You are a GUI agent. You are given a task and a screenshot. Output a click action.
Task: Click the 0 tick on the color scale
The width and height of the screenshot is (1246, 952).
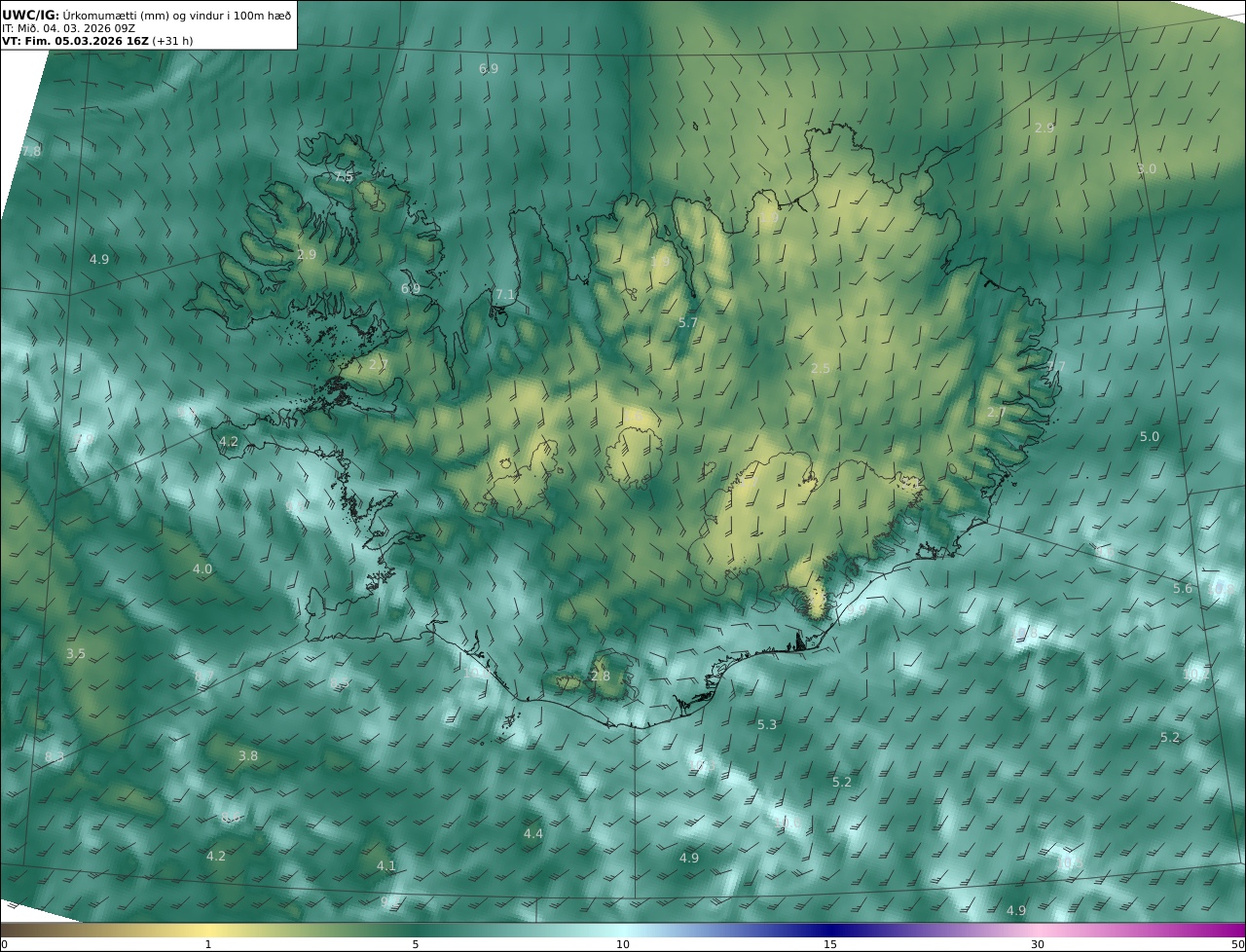4,945
